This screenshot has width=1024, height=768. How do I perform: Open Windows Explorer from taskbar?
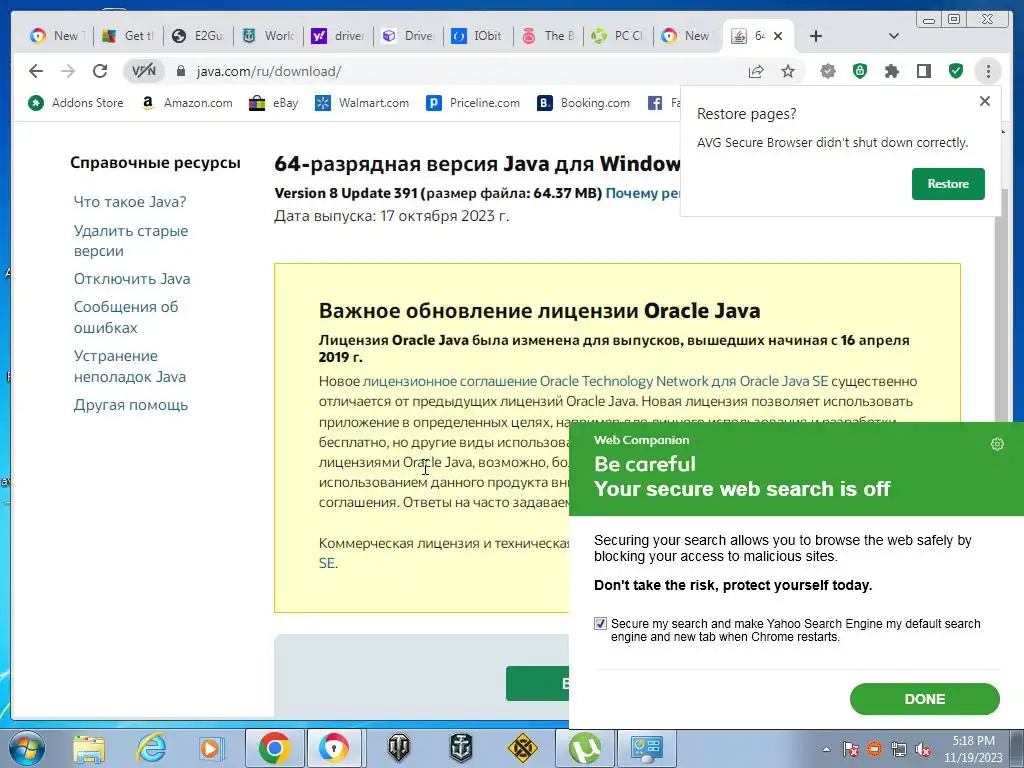[x=89, y=748]
